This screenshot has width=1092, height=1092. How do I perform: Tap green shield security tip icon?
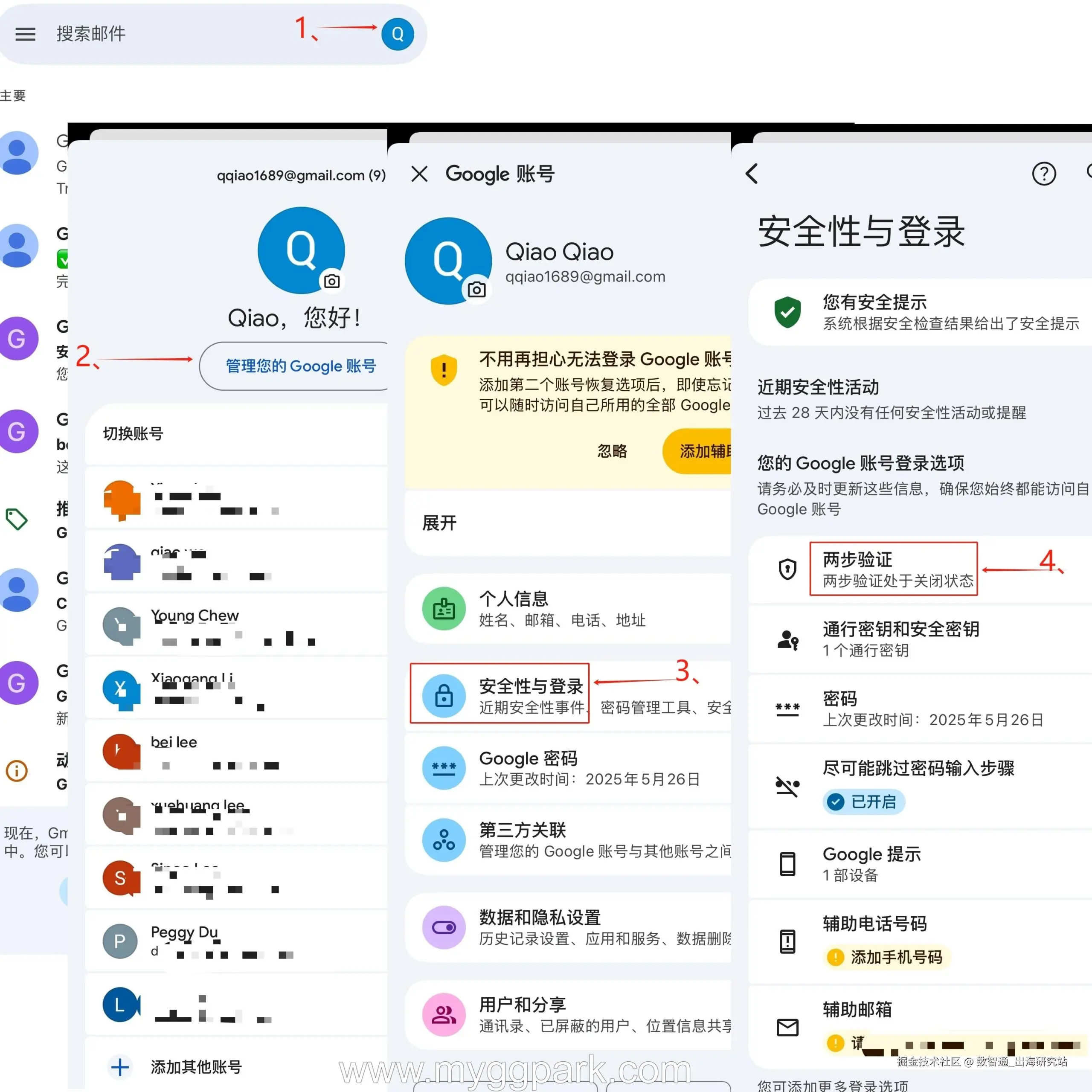787,312
